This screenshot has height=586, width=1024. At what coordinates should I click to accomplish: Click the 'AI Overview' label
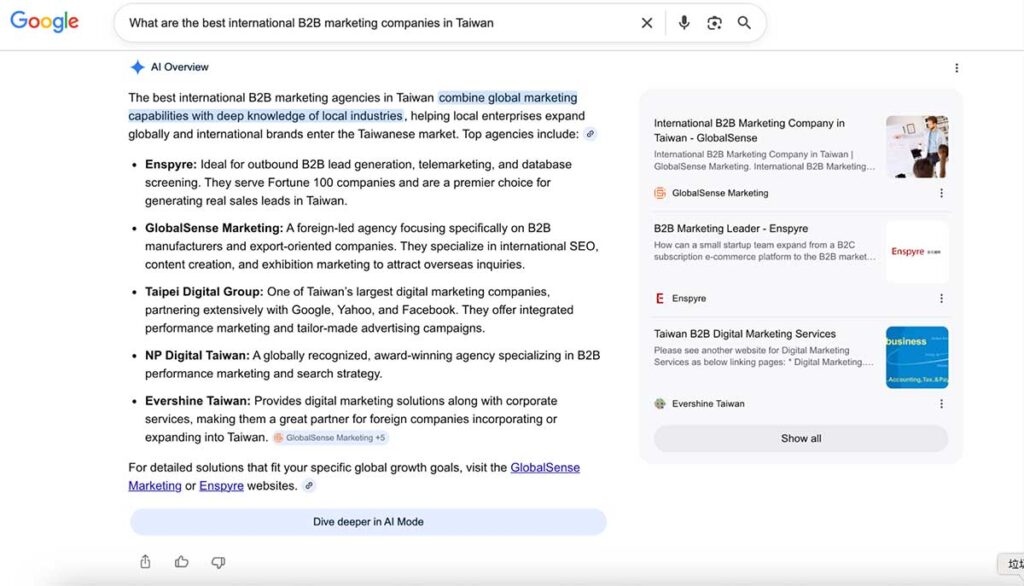point(180,67)
